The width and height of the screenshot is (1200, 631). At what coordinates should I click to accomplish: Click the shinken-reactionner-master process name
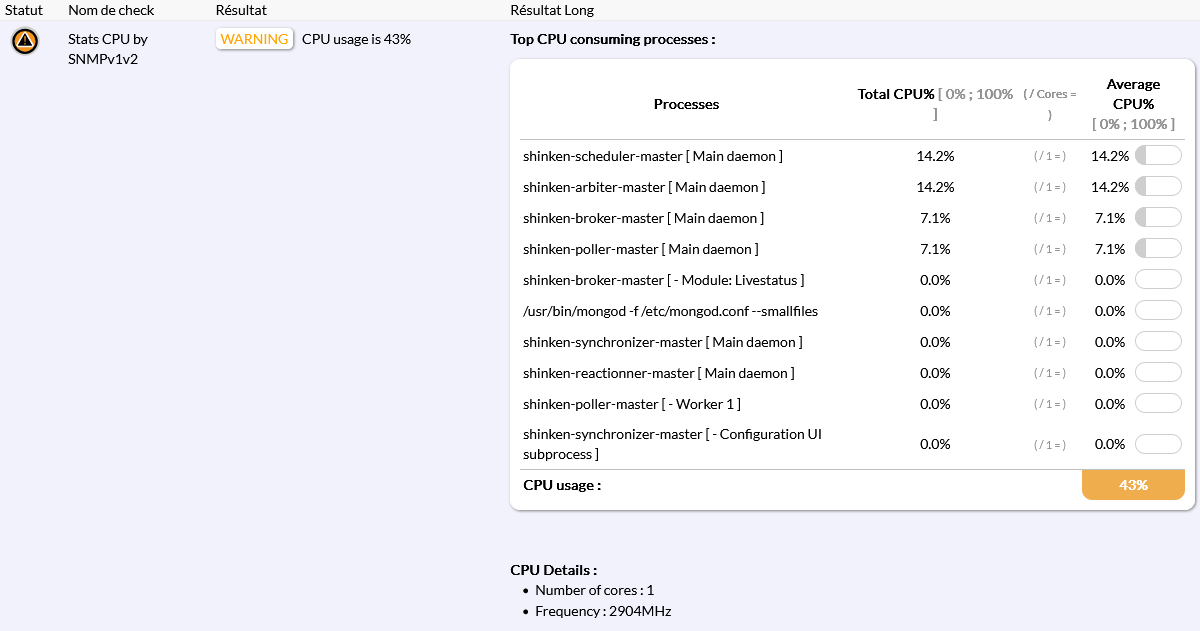click(x=658, y=373)
